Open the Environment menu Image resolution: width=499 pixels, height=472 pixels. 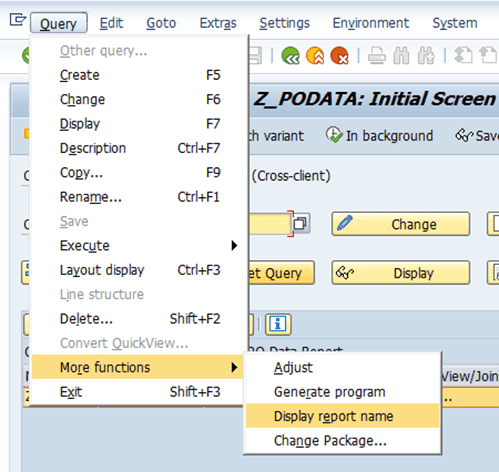click(x=371, y=23)
